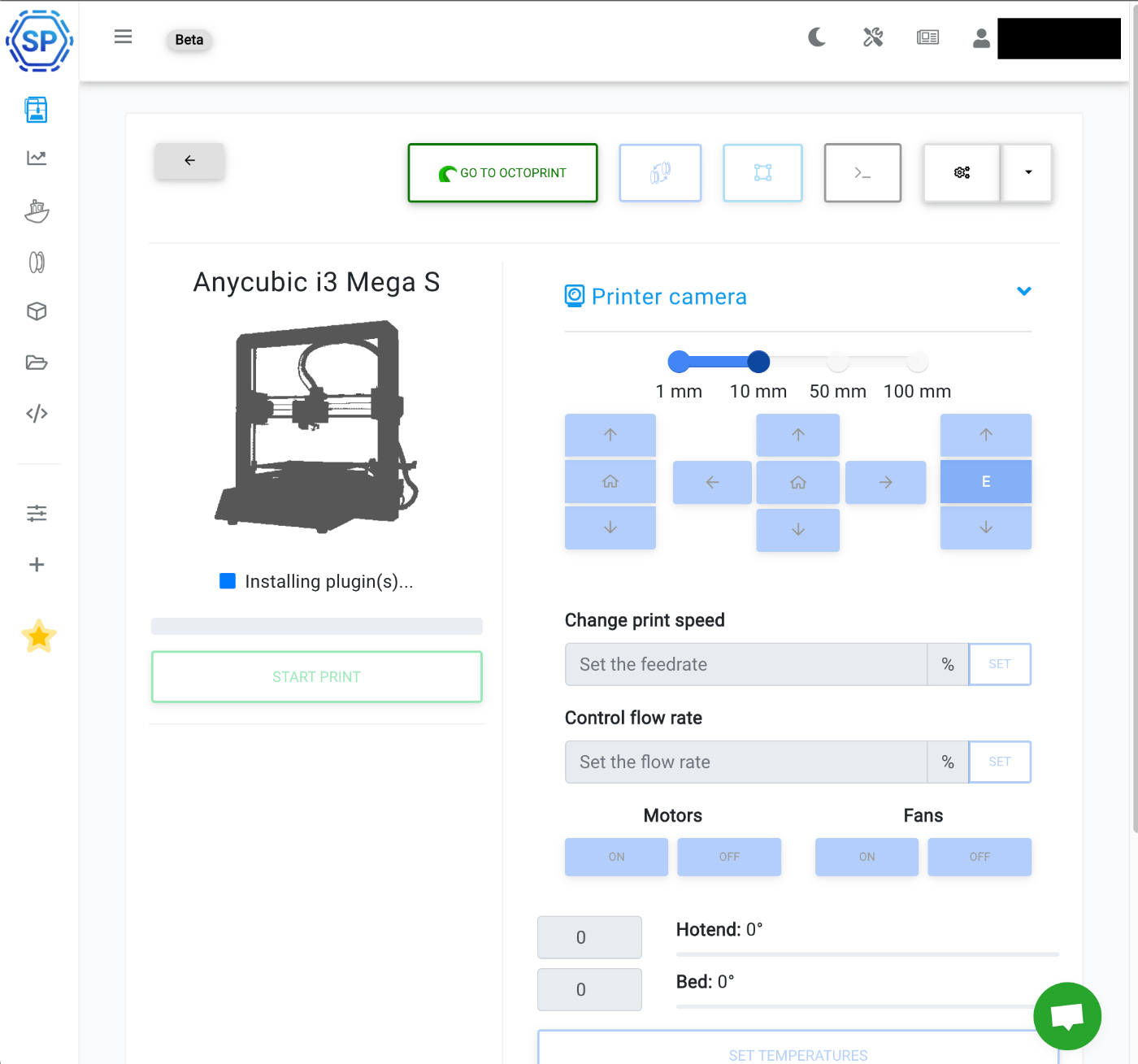The width and height of the screenshot is (1138, 1064).
Task: Home the X/Y axes
Action: tap(798, 483)
